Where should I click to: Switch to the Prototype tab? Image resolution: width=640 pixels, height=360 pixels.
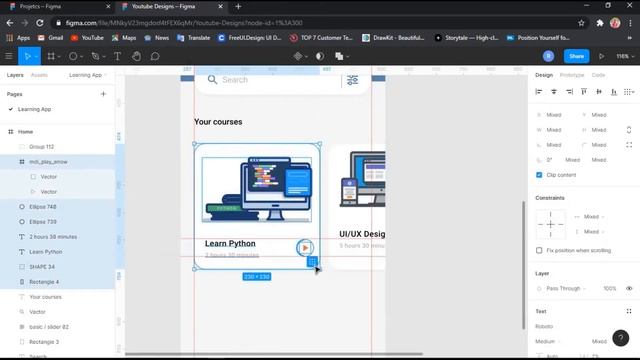pyautogui.click(x=572, y=75)
